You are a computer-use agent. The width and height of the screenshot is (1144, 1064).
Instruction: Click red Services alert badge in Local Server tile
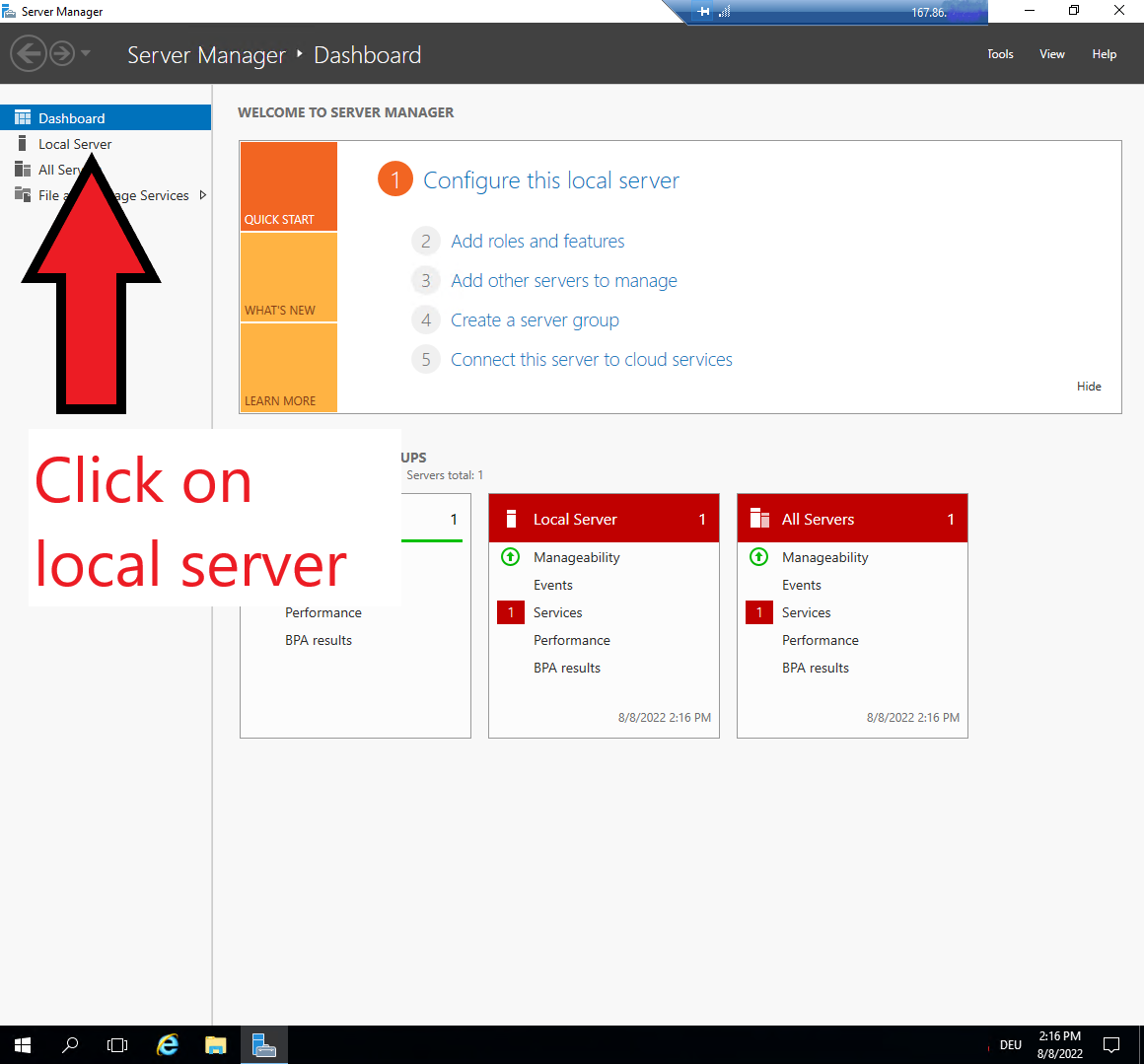(511, 612)
